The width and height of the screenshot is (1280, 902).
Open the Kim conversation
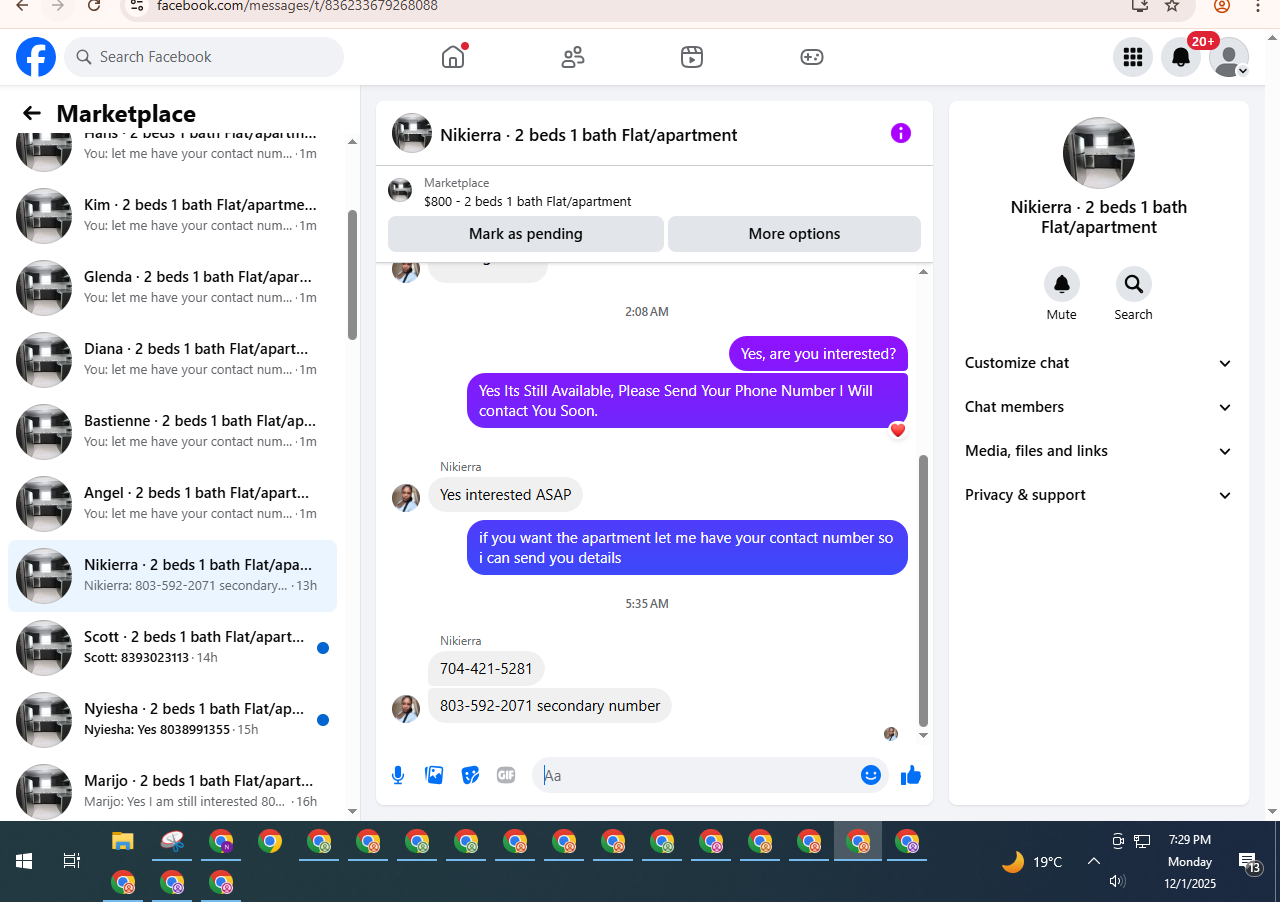pyautogui.click(x=172, y=216)
